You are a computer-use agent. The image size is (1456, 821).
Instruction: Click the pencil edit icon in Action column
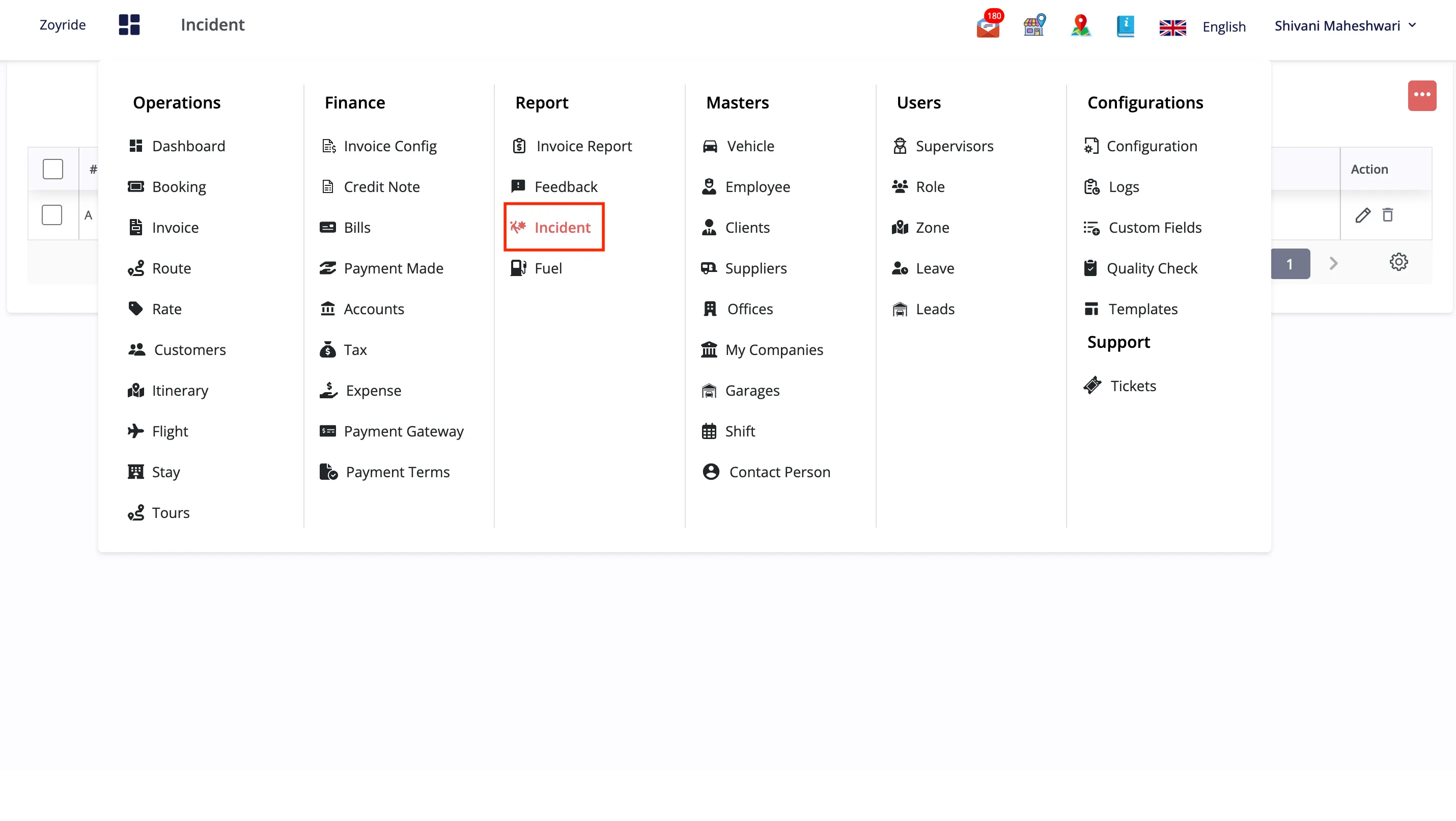(1363, 215)
